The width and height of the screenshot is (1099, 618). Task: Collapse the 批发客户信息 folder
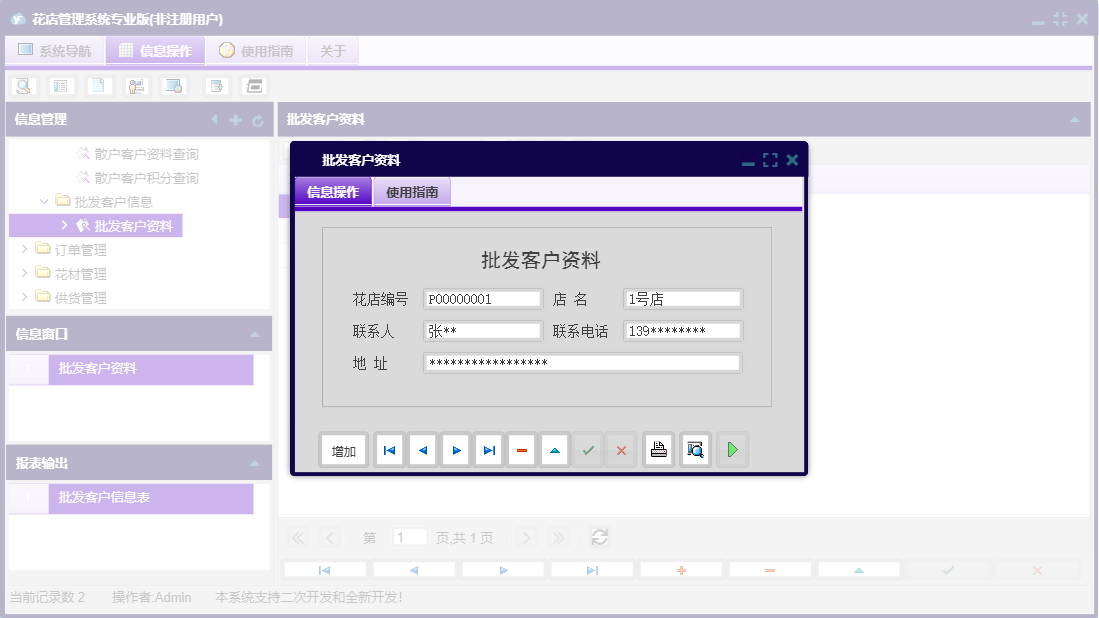click(x=43, y=201)
